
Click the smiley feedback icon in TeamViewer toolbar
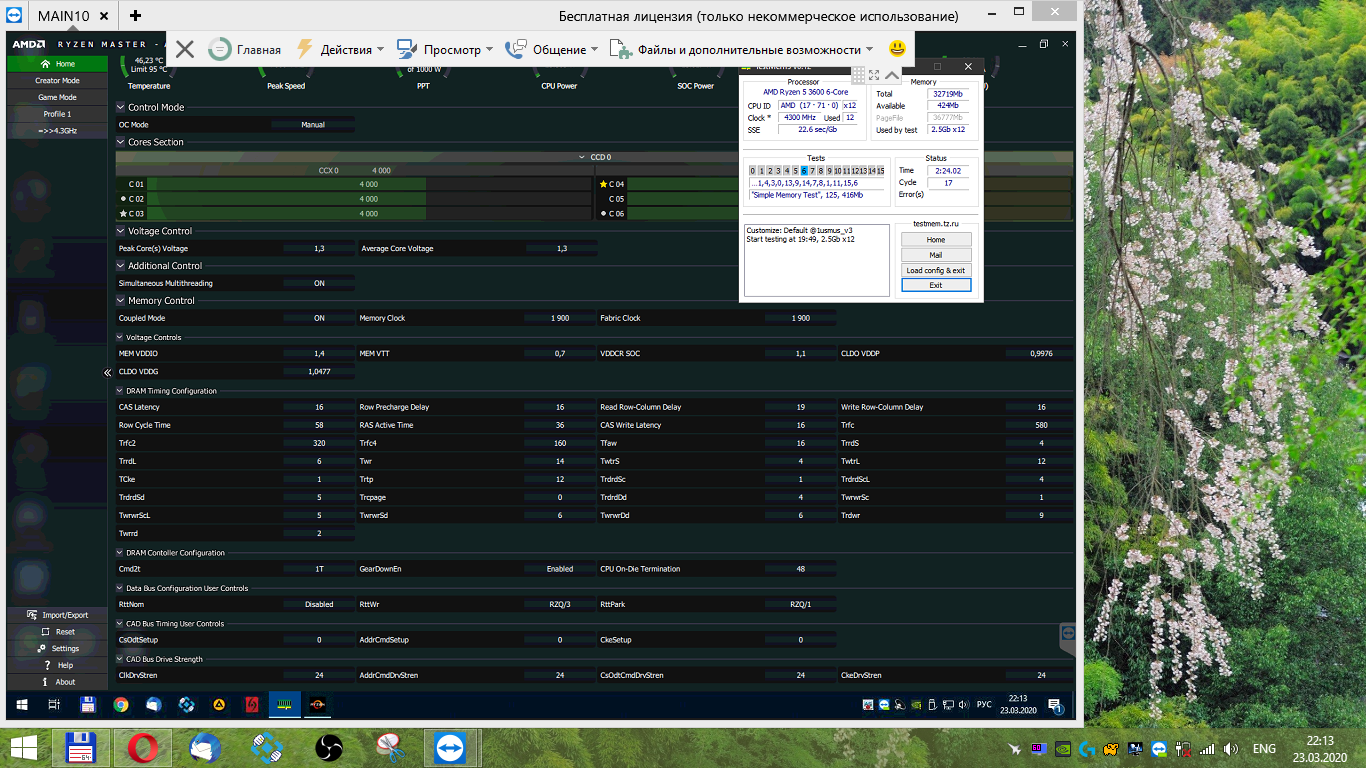point(897,49)
